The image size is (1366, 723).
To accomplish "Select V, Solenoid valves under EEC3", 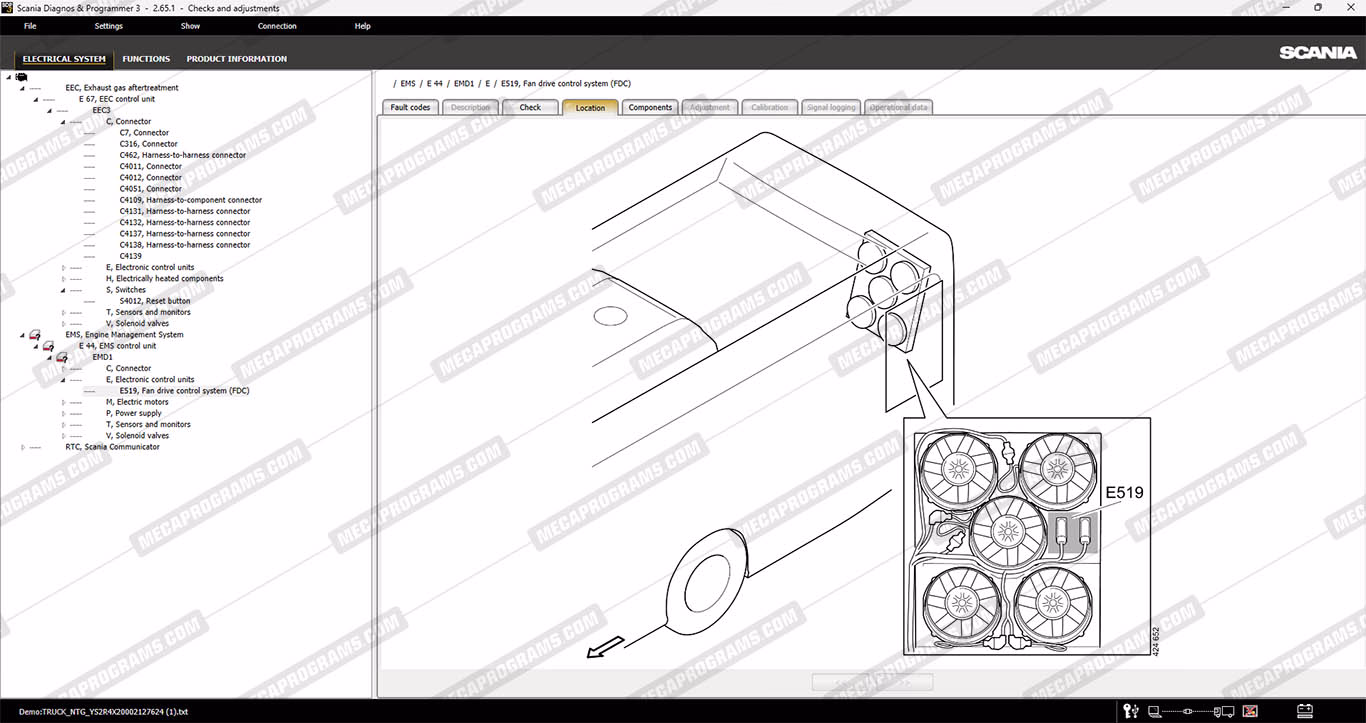I will [137, 324].
